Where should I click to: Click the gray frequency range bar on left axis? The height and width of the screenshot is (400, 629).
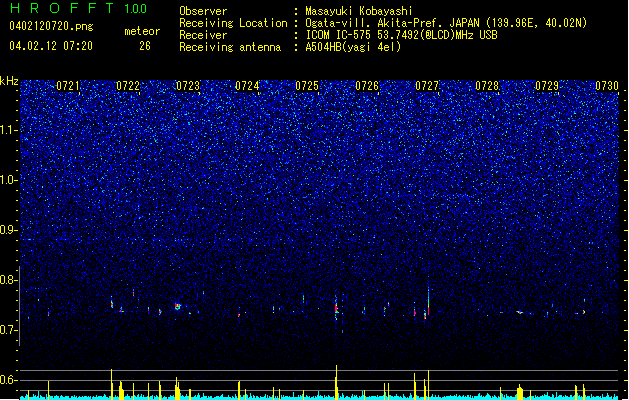[x=19, y=305]
